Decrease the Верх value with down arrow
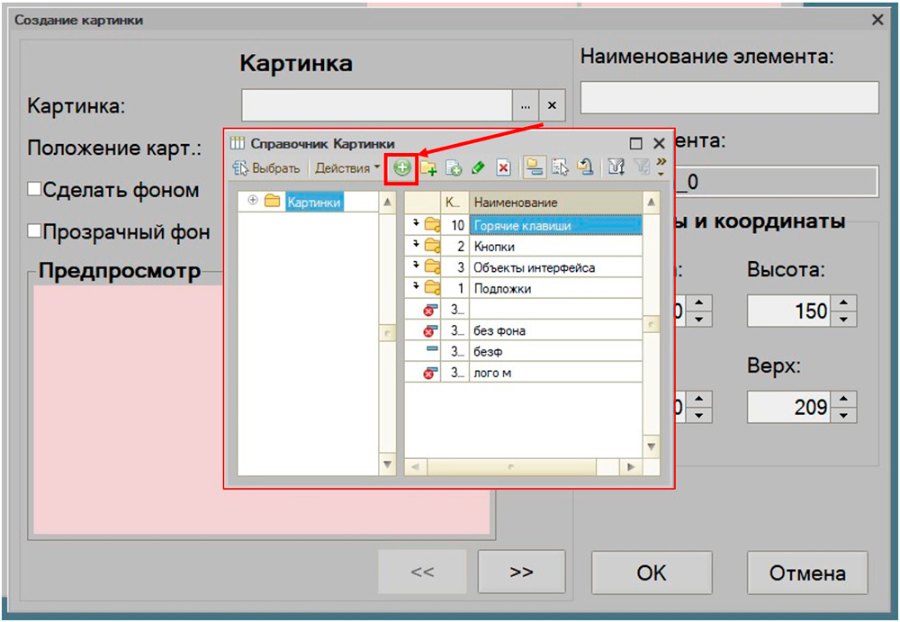This screenshot has width=900, height=622. (843, 415)
